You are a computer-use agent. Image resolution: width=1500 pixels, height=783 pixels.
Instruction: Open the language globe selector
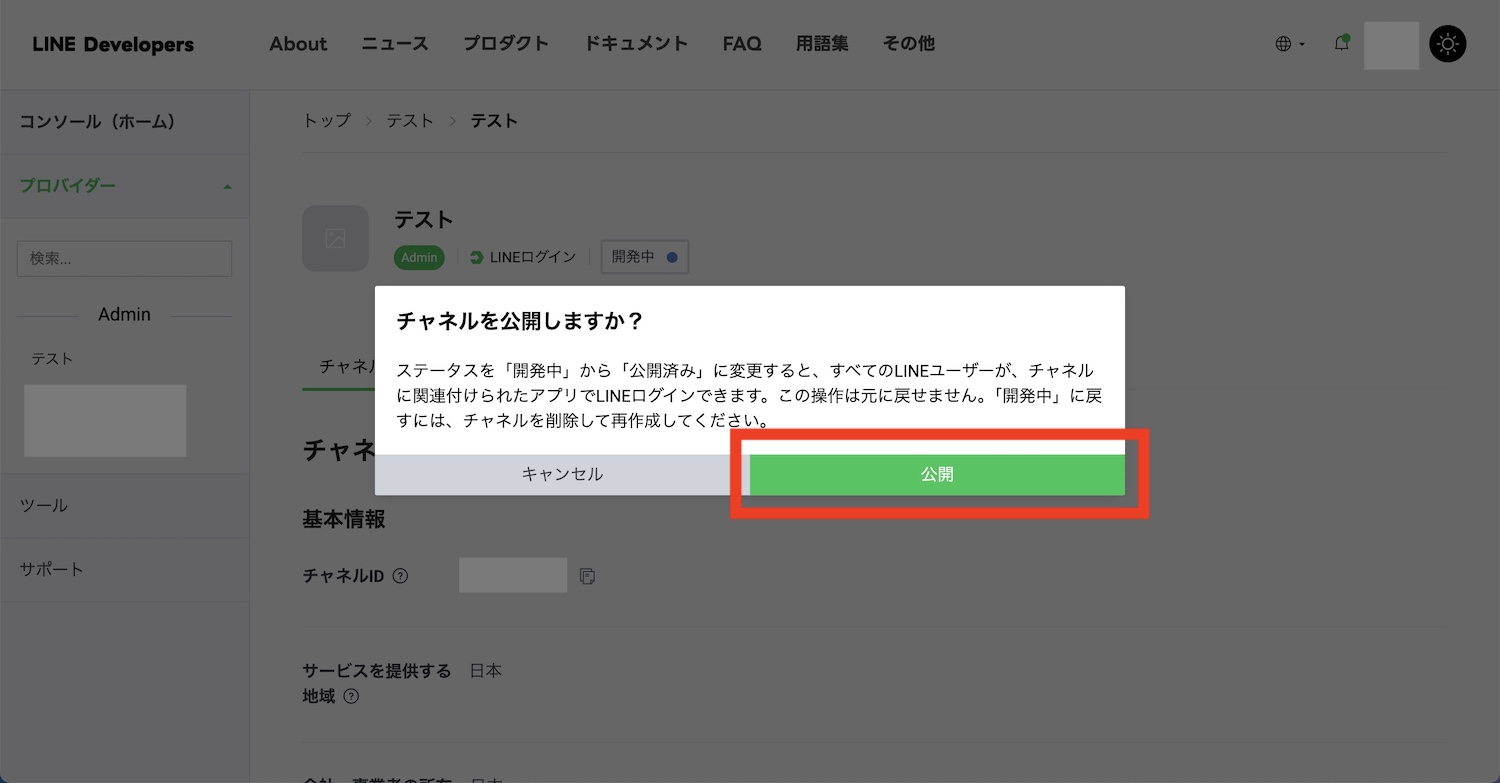(1290, 44)
